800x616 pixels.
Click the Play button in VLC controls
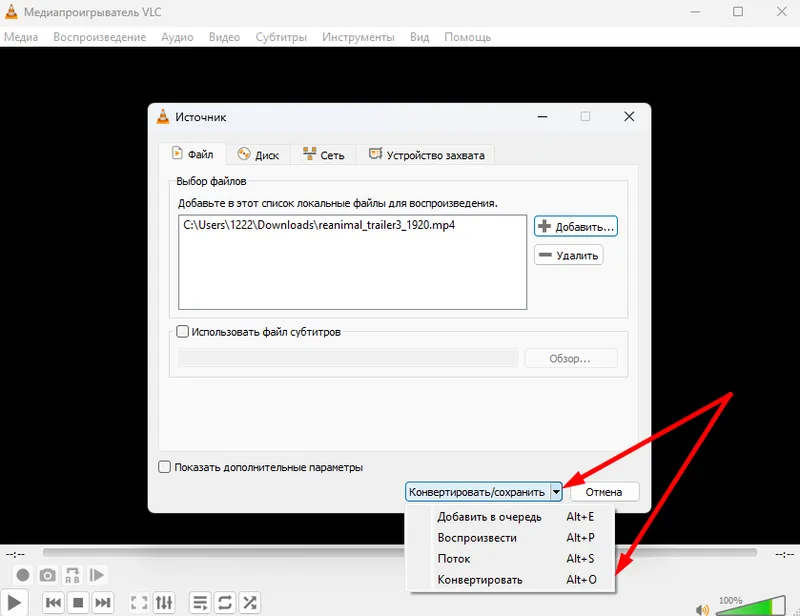tap(14, 603)
